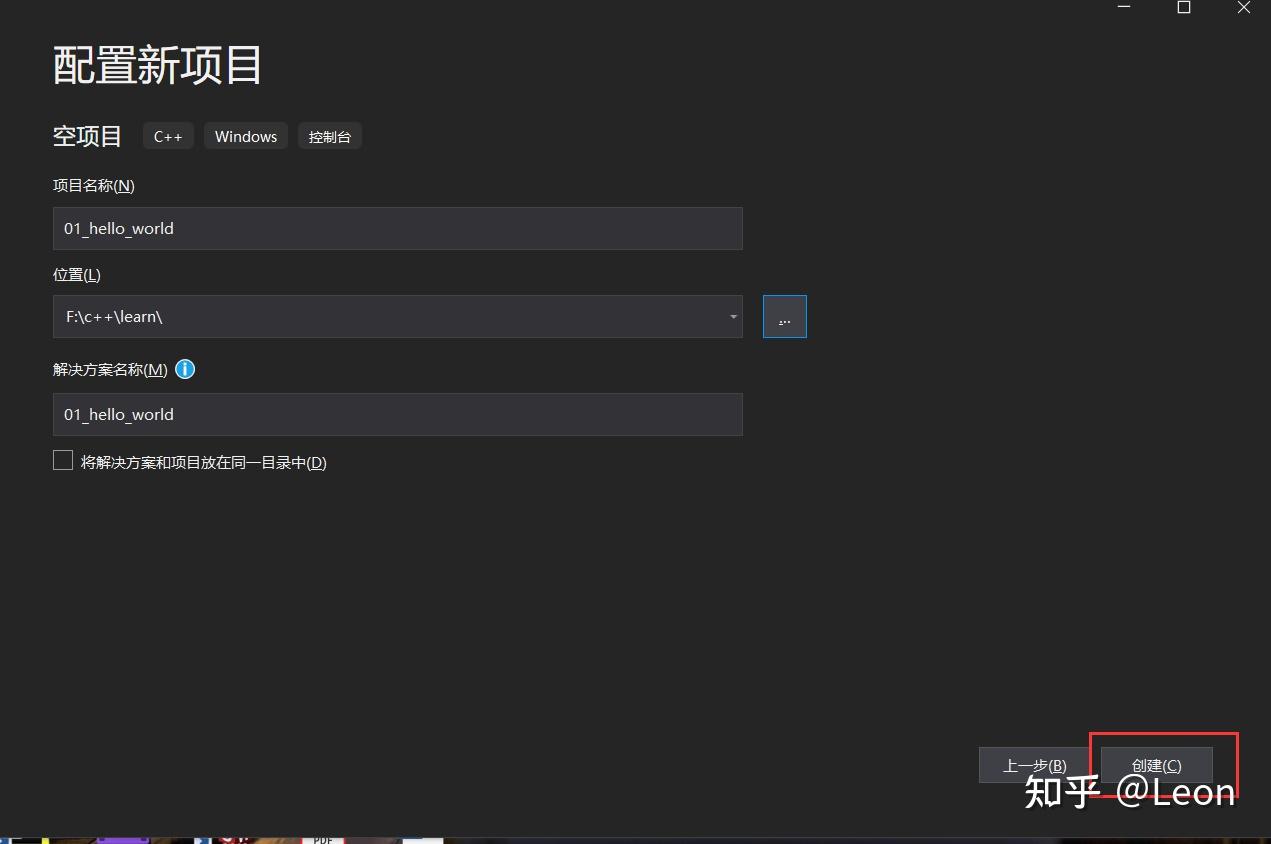
Task: Click the solution name input field
Action: coord(397,414)
